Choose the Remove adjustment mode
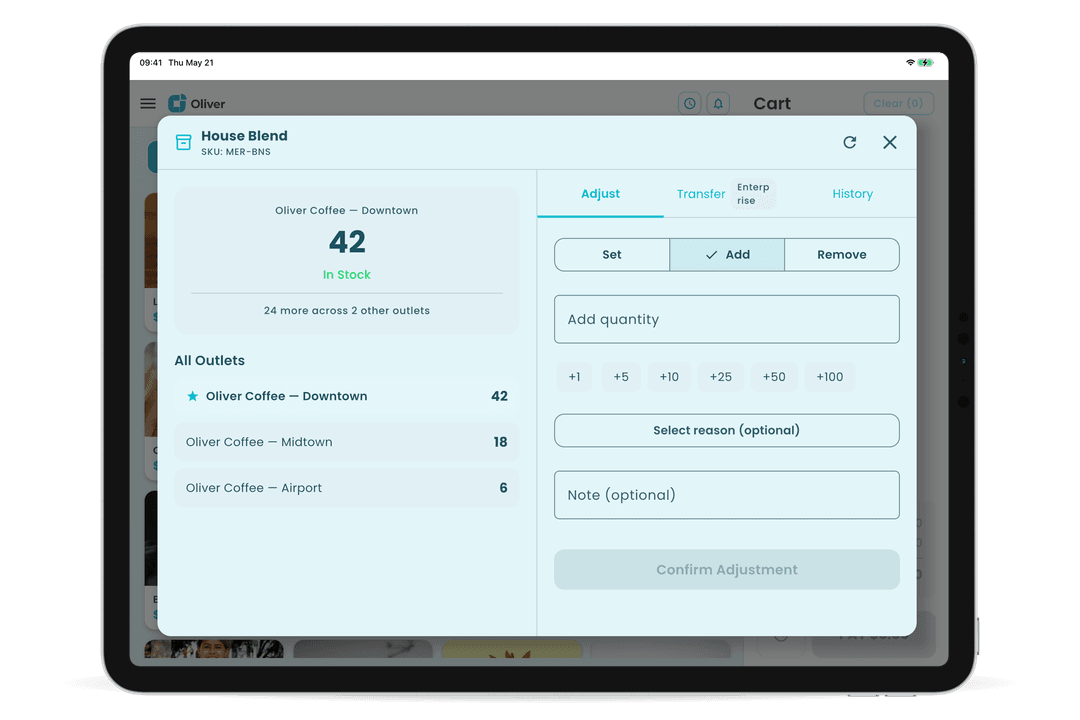The image size is (1080, 720). pos(842,255)
